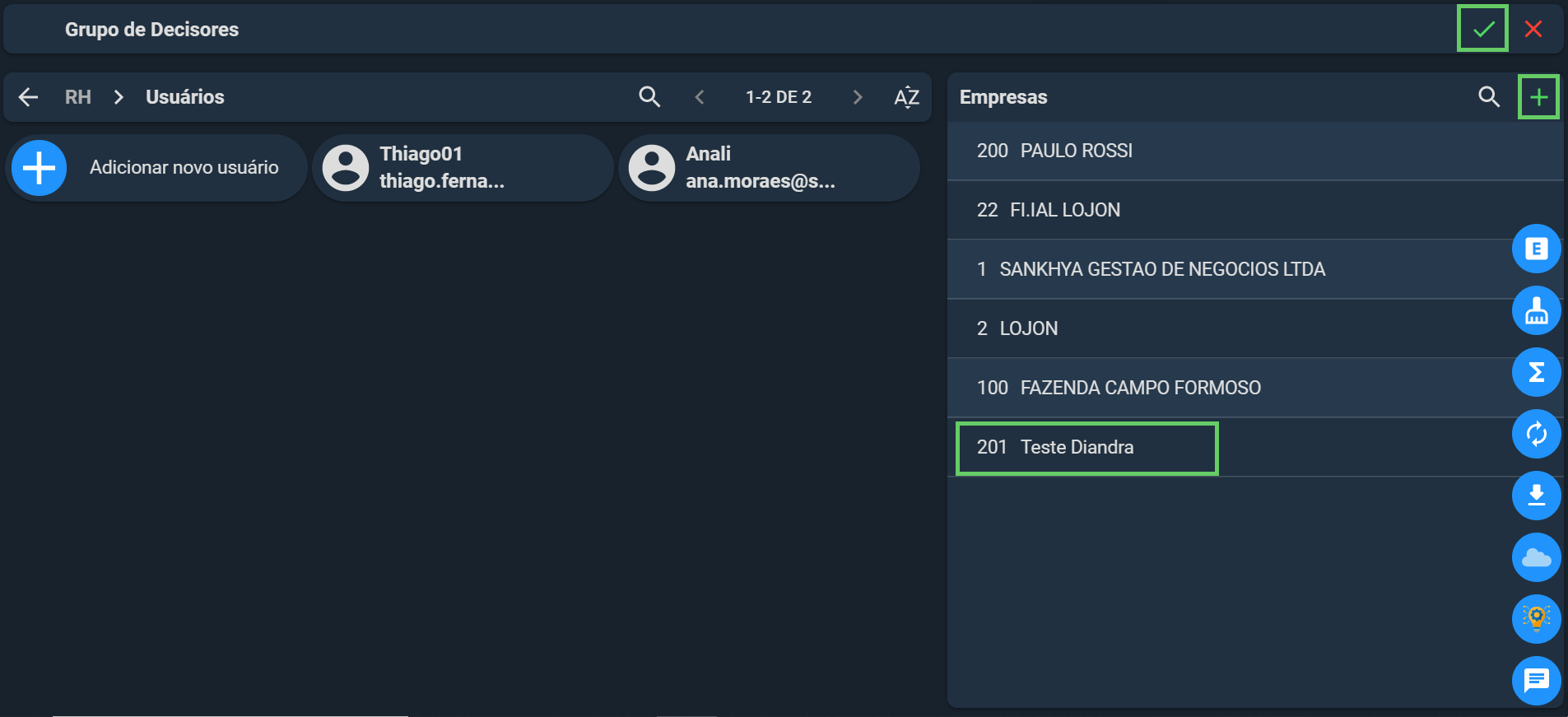
Task: Click Anali's avatar icon
Action: [652, 168]
